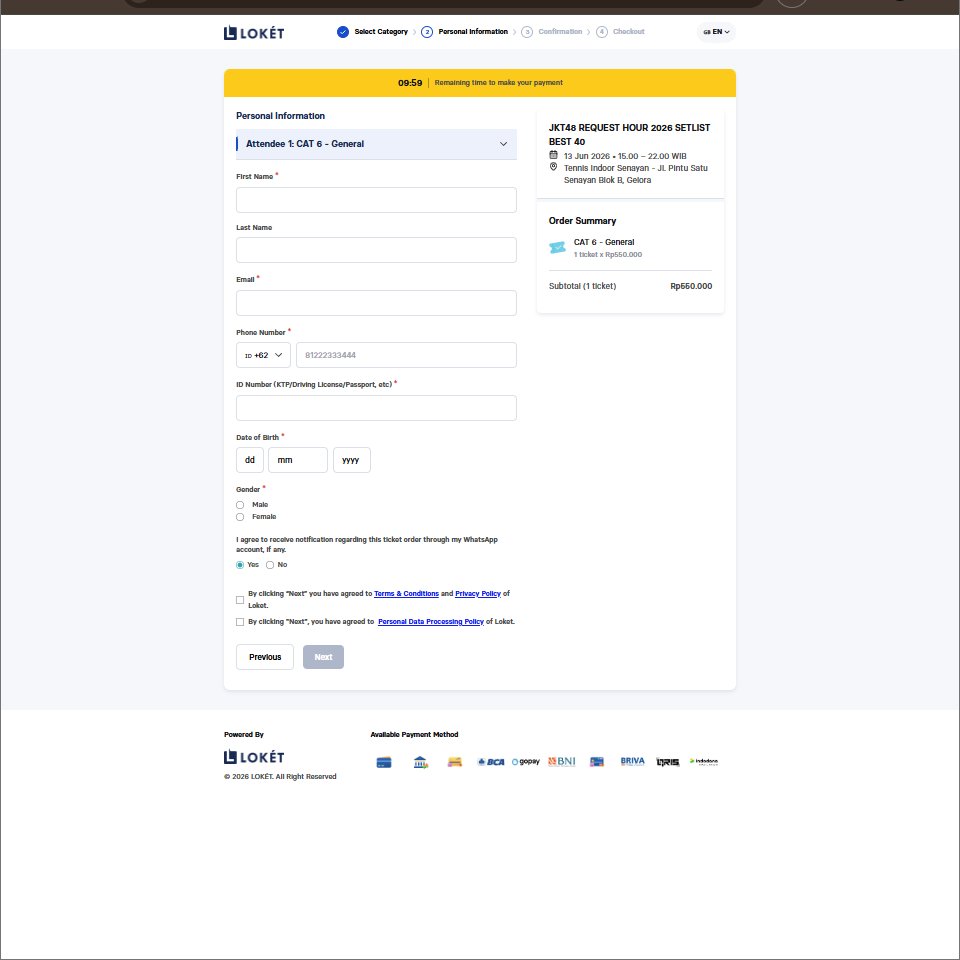Viewport: 960px width, 960px height.
Task: Click the step 4 Checkout circle icon
Action: tap(602, 32)
